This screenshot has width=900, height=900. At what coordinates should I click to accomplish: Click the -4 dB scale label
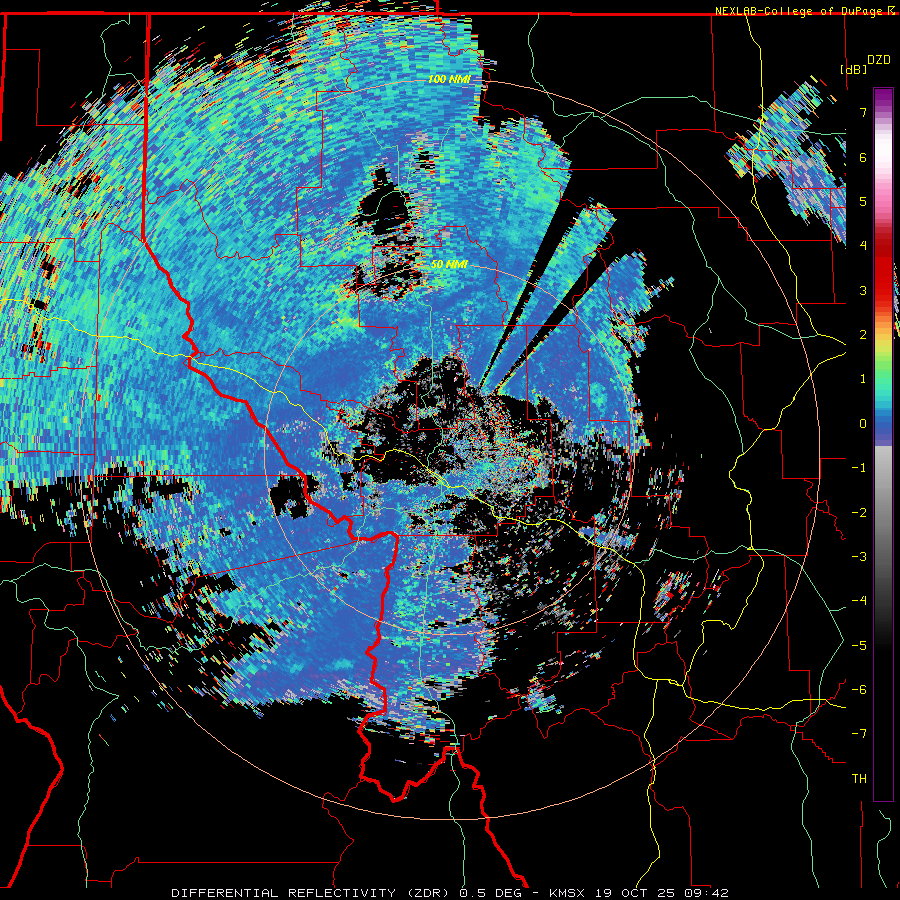click(x=859, y=601)
